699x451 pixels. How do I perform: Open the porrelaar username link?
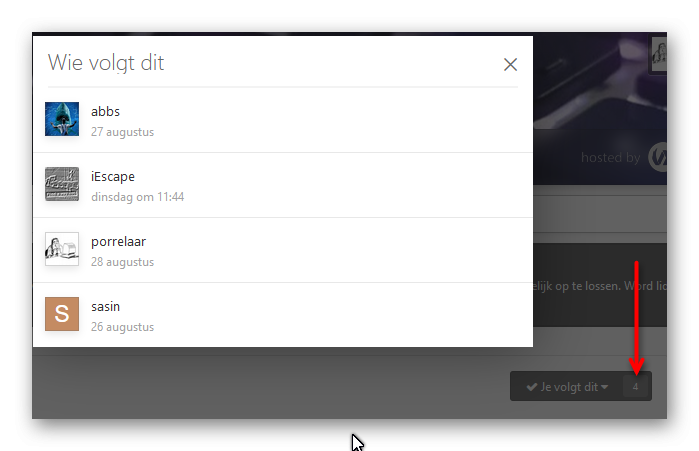click(x=118, y=242)
